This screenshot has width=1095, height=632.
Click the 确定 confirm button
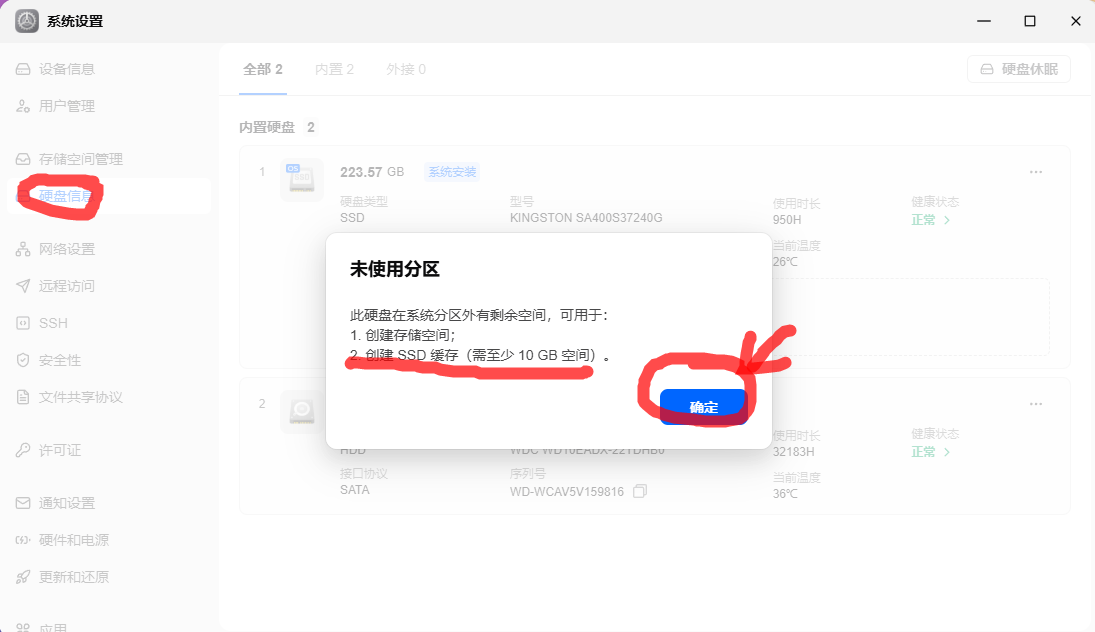click(703, 406)
